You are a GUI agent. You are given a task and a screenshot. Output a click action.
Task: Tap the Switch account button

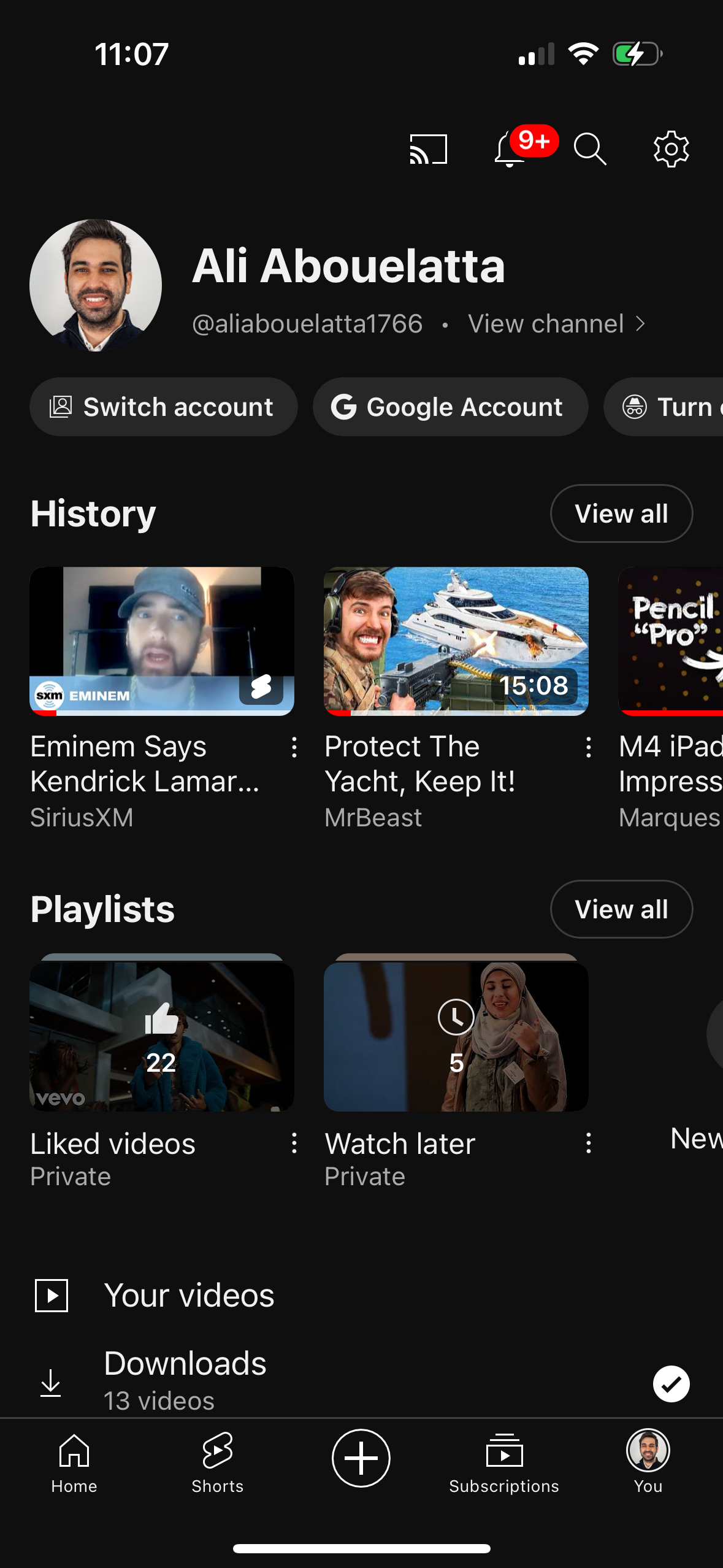164,407
